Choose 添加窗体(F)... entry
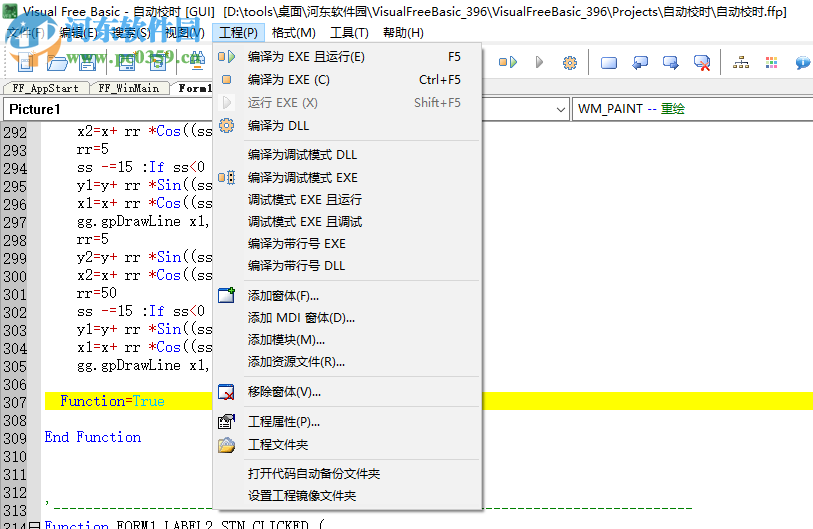 [x=347, y=296]
